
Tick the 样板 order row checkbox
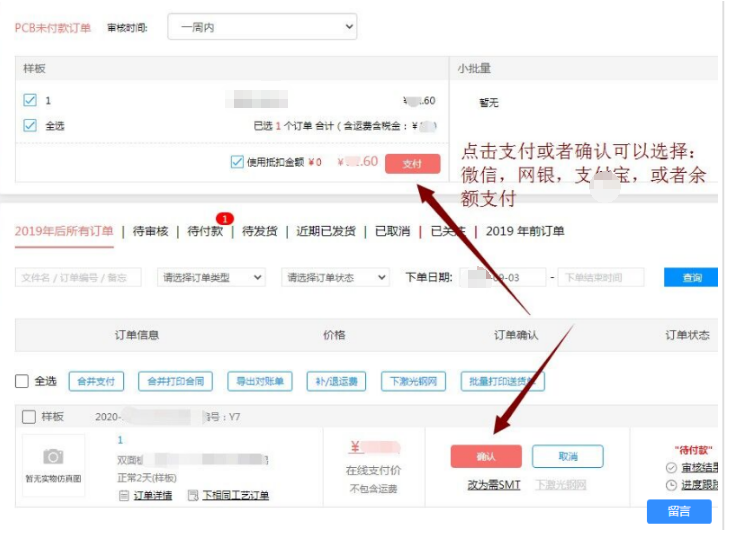coord(28,416)
